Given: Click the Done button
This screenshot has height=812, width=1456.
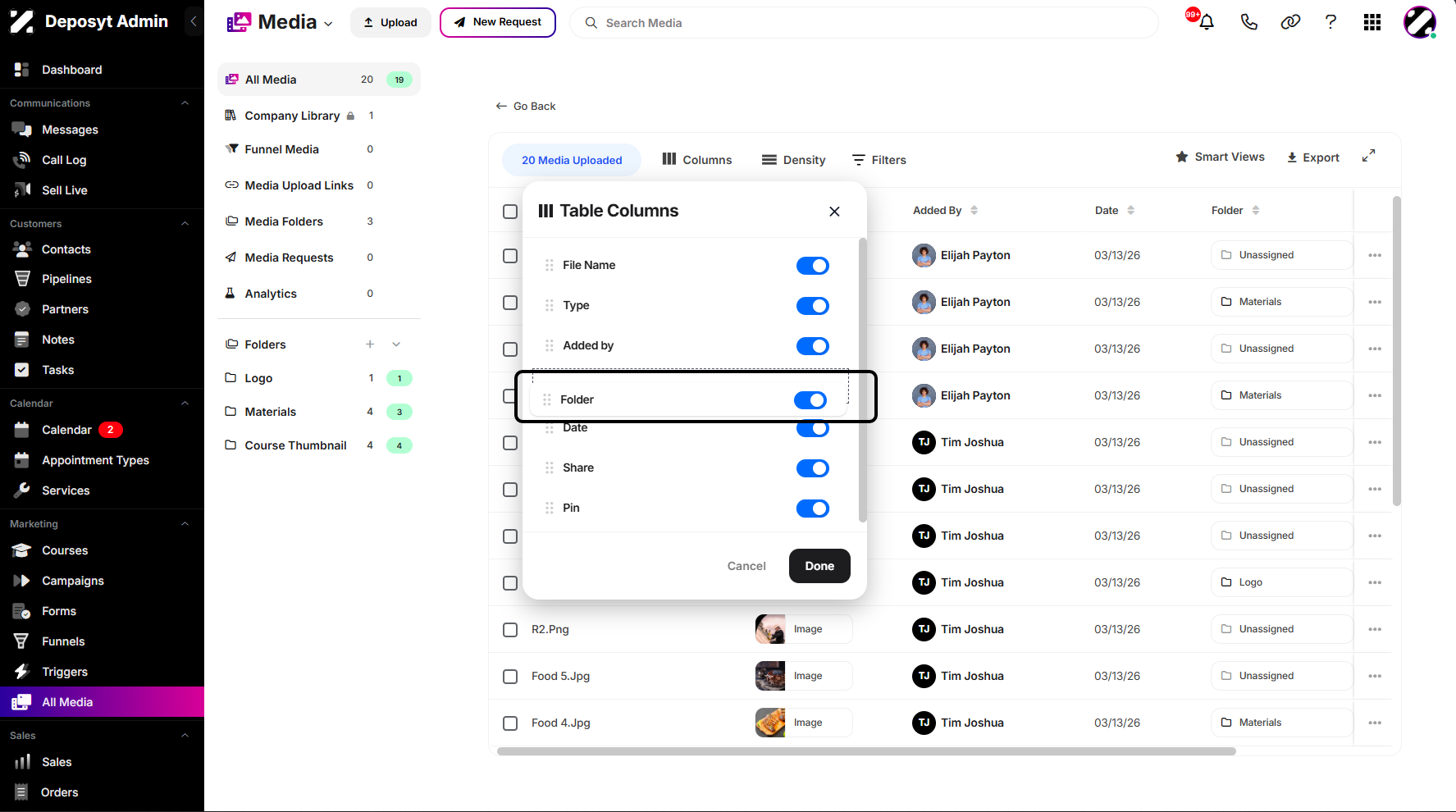Looking at the screenshot, I should tap(819, 566).
